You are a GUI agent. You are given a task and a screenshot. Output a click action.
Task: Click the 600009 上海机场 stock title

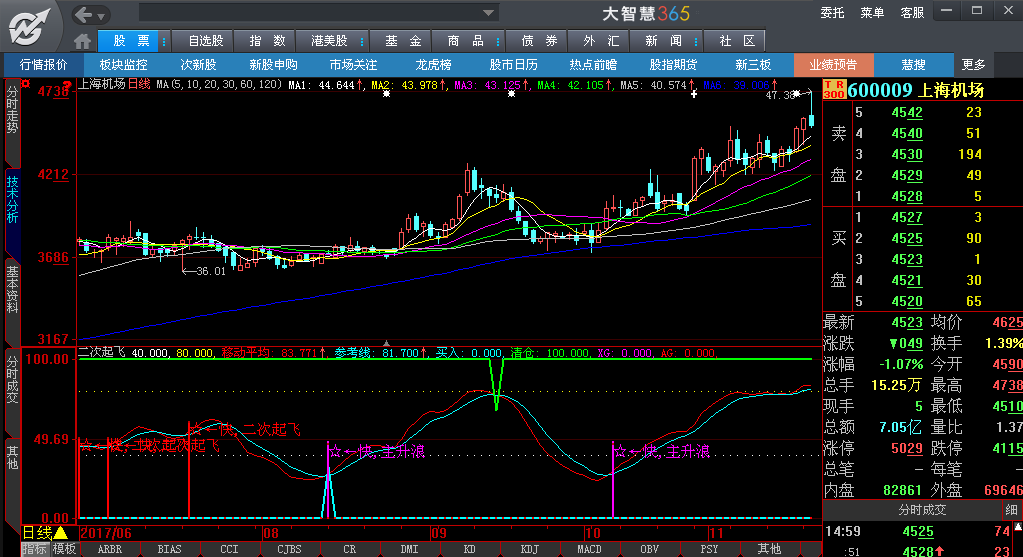(x=916, y=90)
